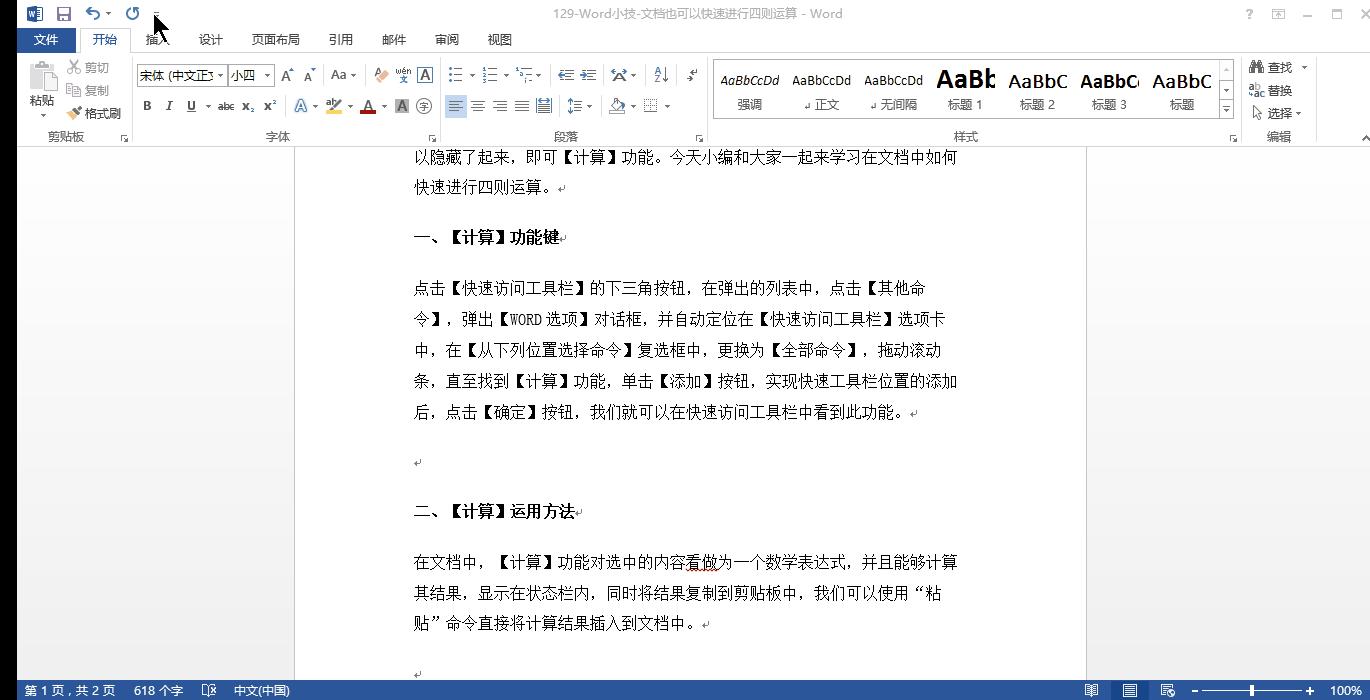Open the font size dropdown

[x=265, y=75]
